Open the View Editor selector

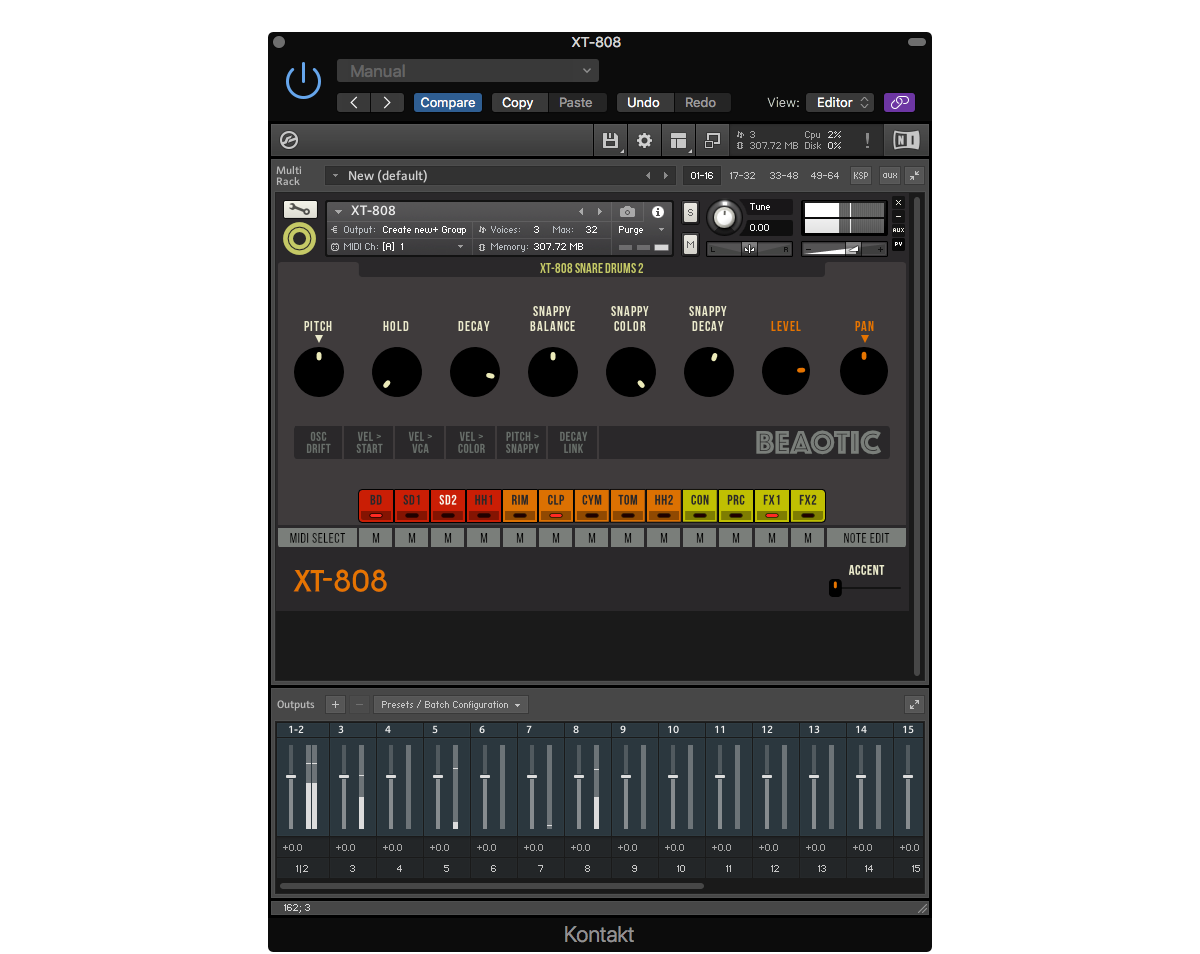tap(840, 103)
